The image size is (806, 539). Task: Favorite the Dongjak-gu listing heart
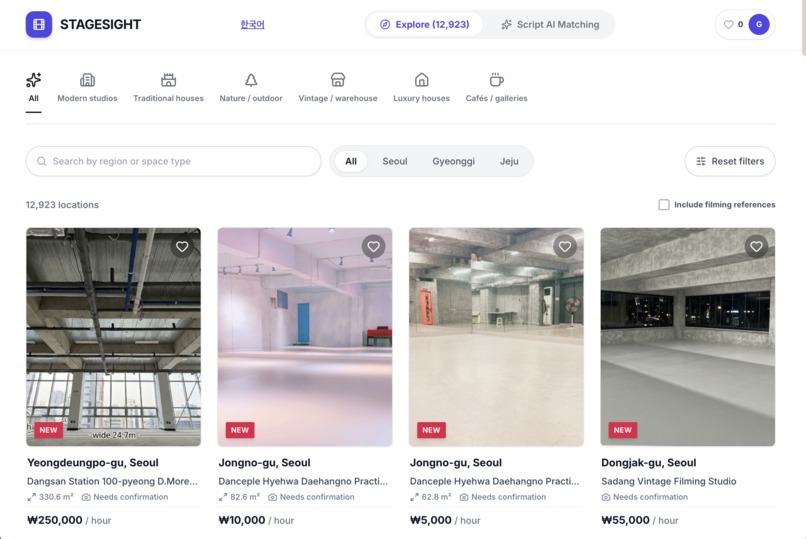[x=756, y=247]
